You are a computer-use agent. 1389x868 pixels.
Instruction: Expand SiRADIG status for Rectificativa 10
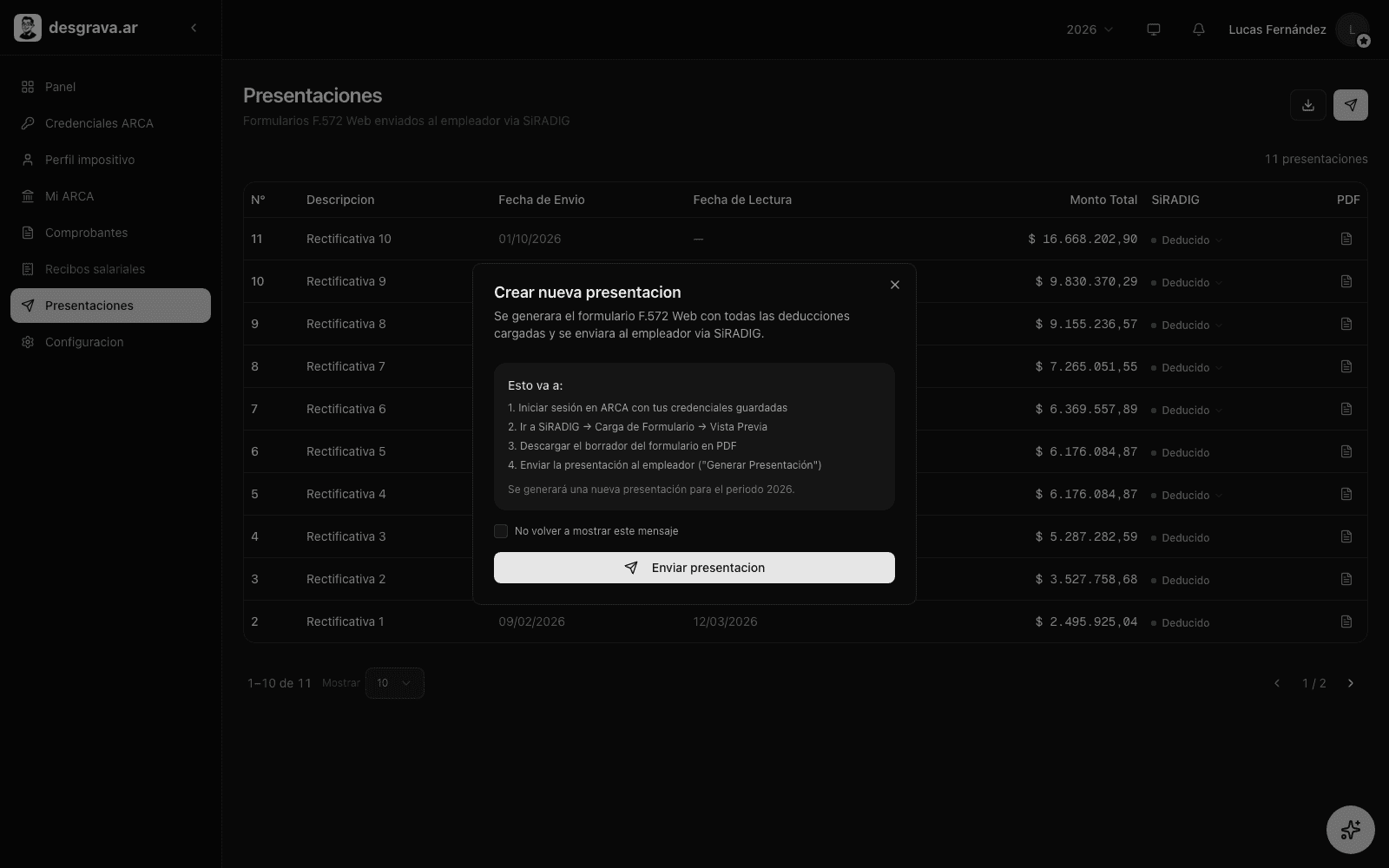coord(1187,240)
